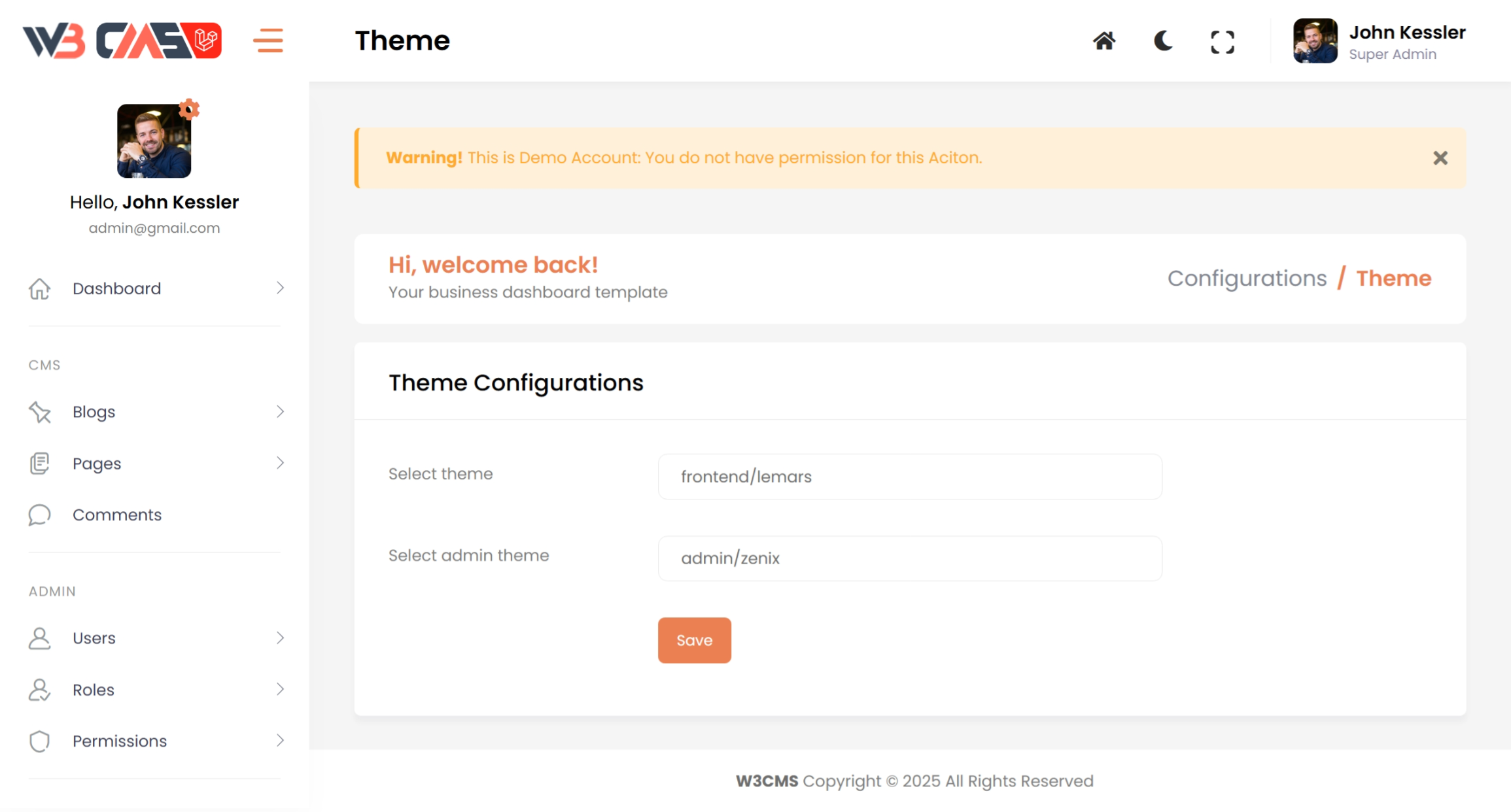Image resolution: width=1511 pixels, height=812 pixels.
Task: Open the Users sidebar menu
Action: point(94,637)
